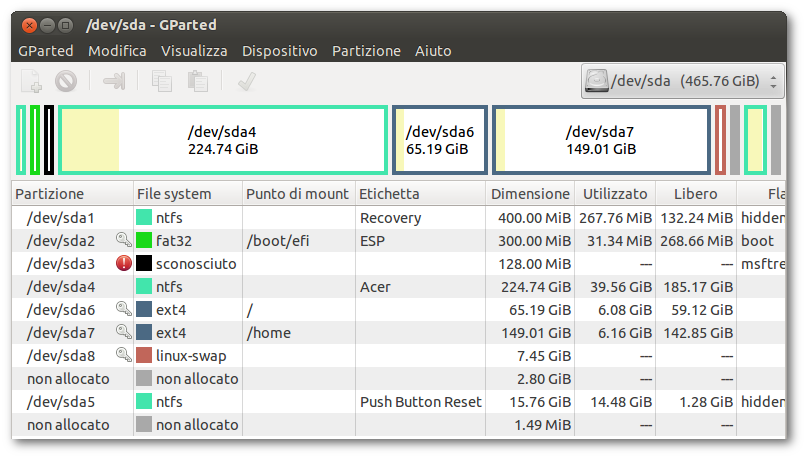Image resolution: width=806 pixels, height=458 pixels.
Task: Click the linux-swap color swatch
Action: coord(144,355)
